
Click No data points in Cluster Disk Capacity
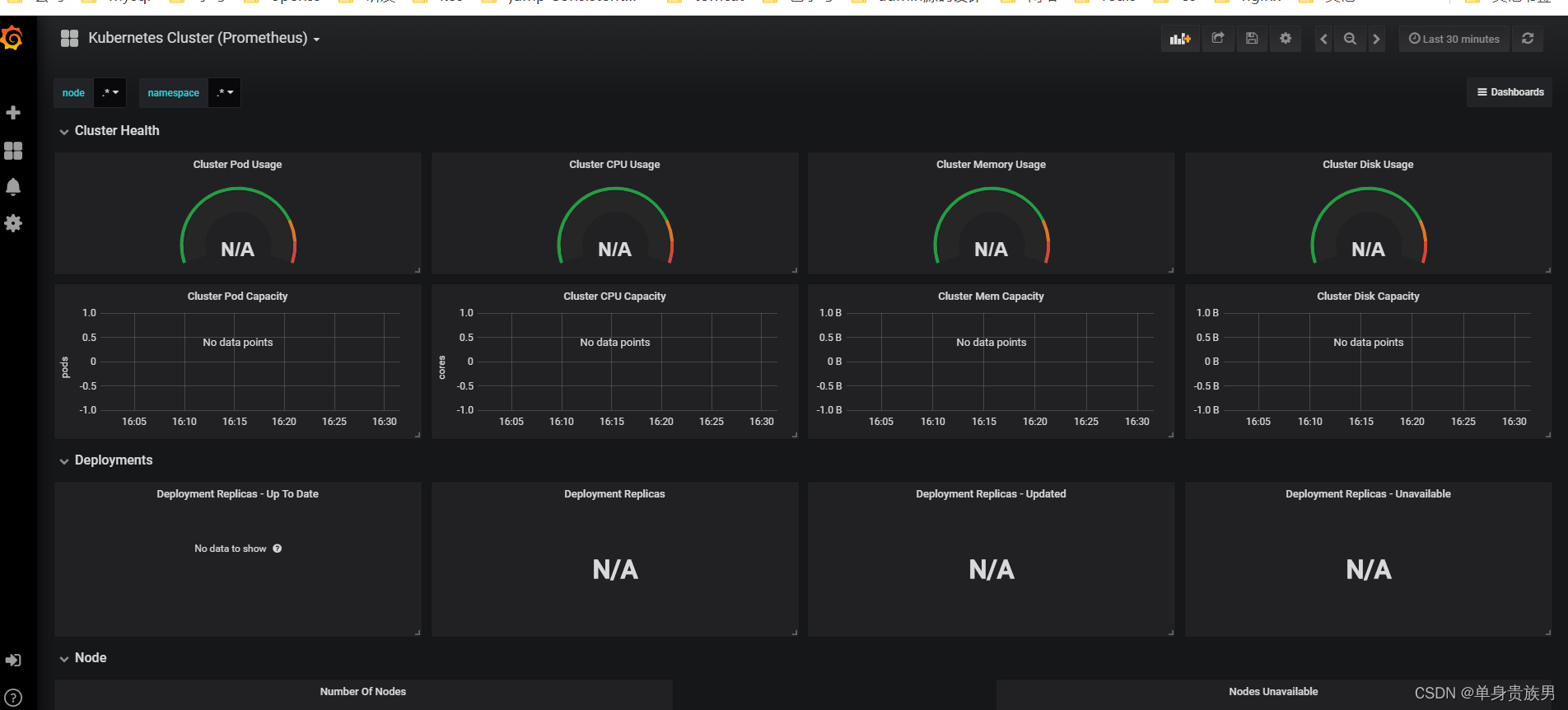1369,343
